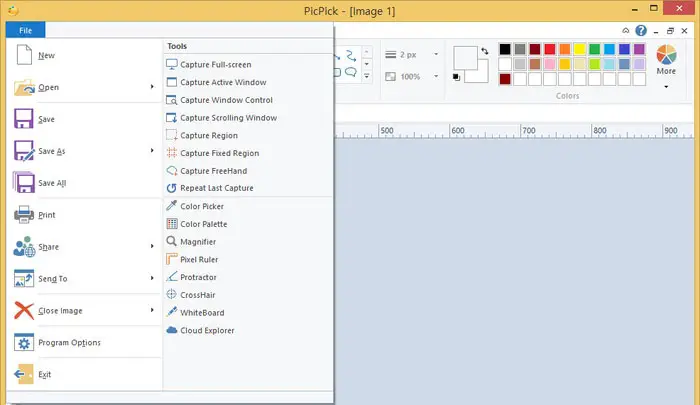Screen dimensions: 700x405
Task: Choose Save All
Action: pyautogui.click(x=85, y=183)
